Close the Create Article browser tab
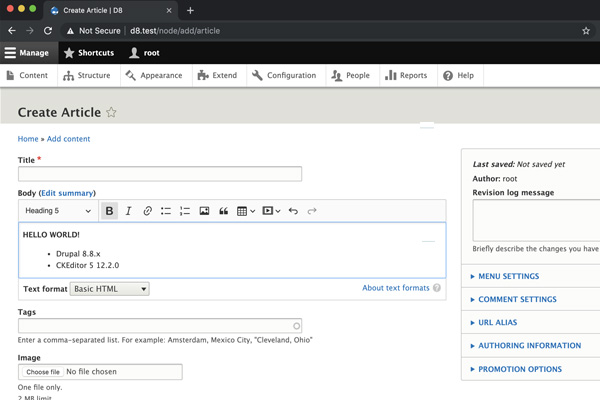 [x=169, y=11]
